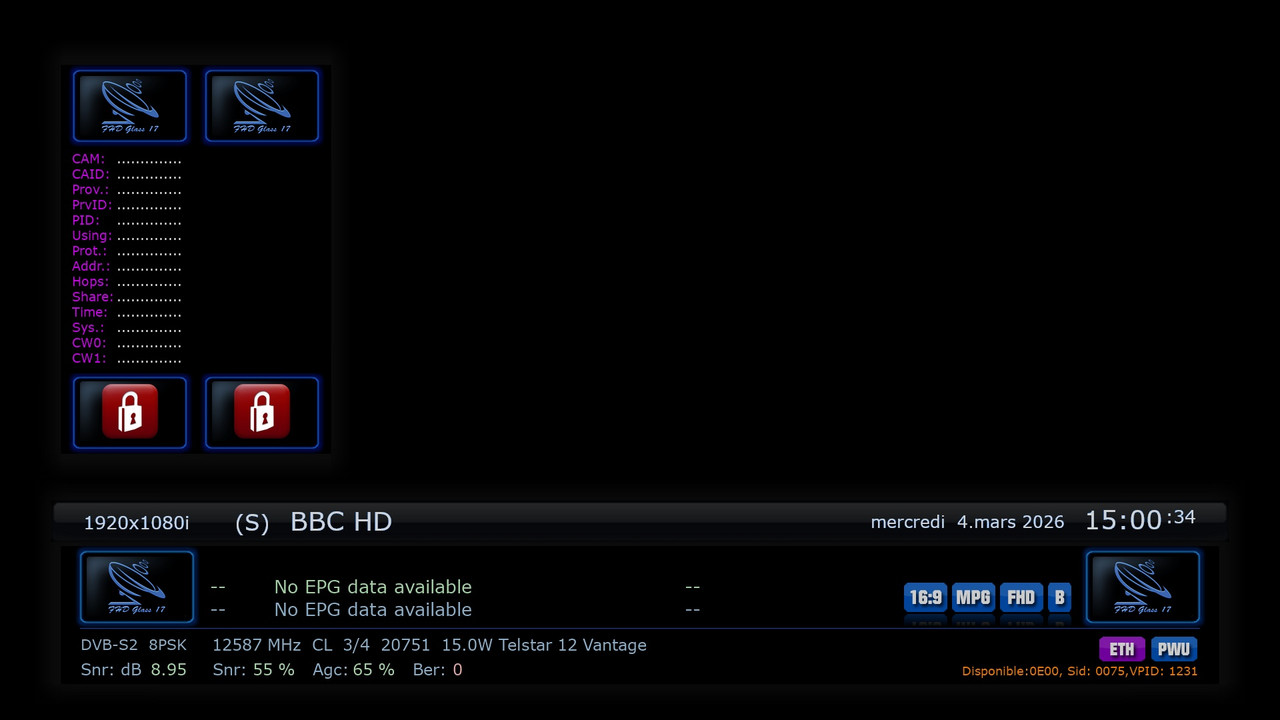Click the Ber value 0
This screenshot has width=1280, height=720.
457,670
